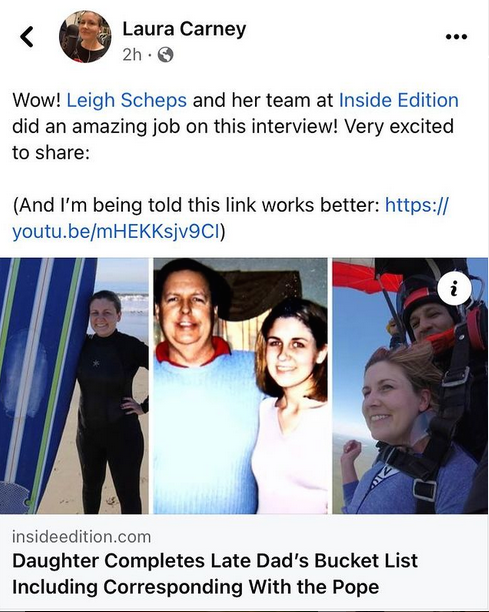Image resolution: width=489 pixels, height=612 pixels.
Task: Open the Daughter Completes Late Dad's Bucket List article
Action: [x=215, y=574]
